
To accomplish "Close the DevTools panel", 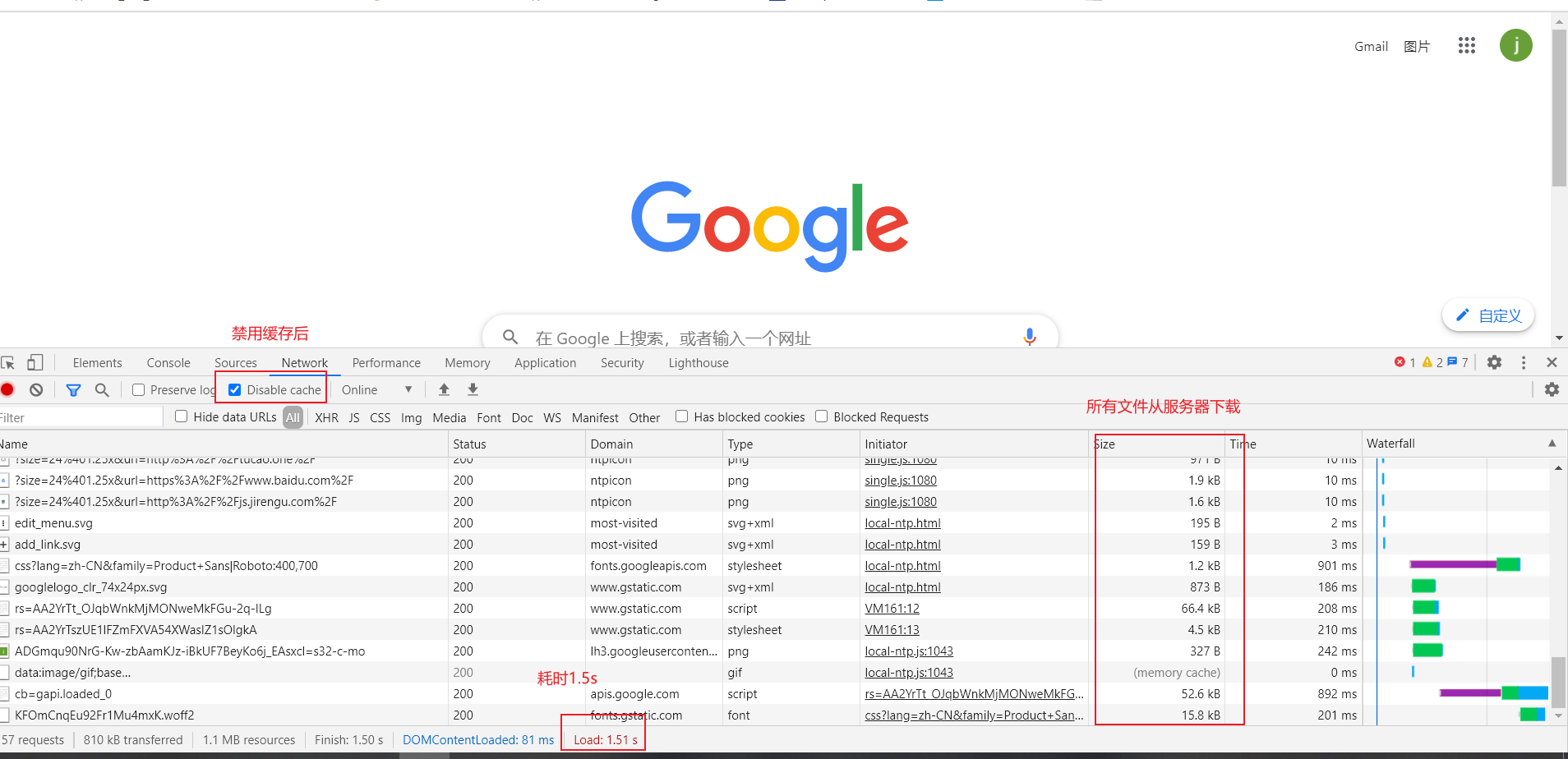I will pyautogui.click(x=1552, y=362).
